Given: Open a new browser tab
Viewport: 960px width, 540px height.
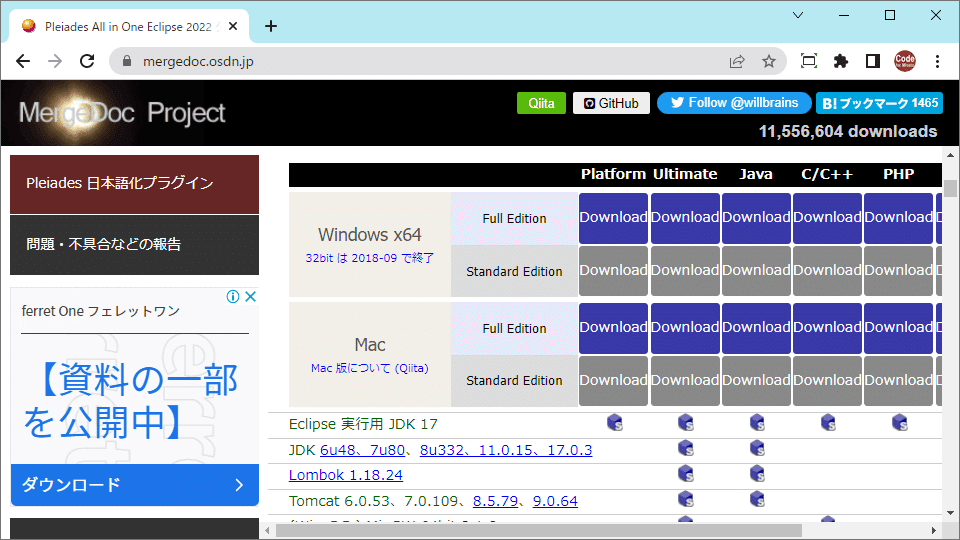Looking at the screenshot, I should pos(271,26).
